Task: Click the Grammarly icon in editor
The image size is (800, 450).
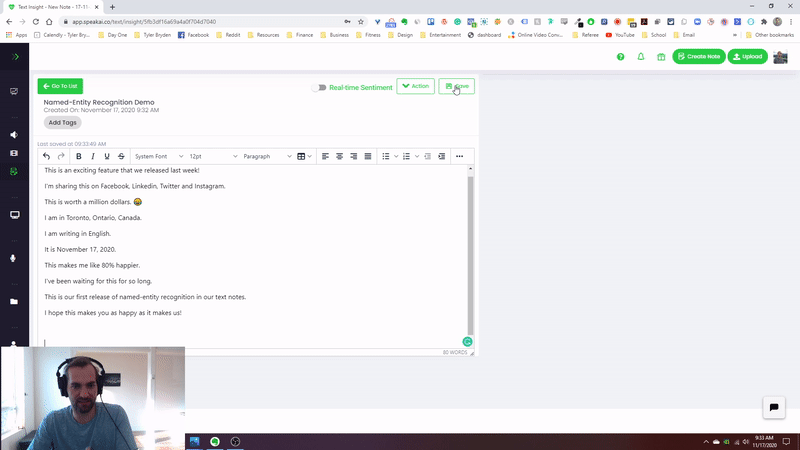Action: [467, 342]
